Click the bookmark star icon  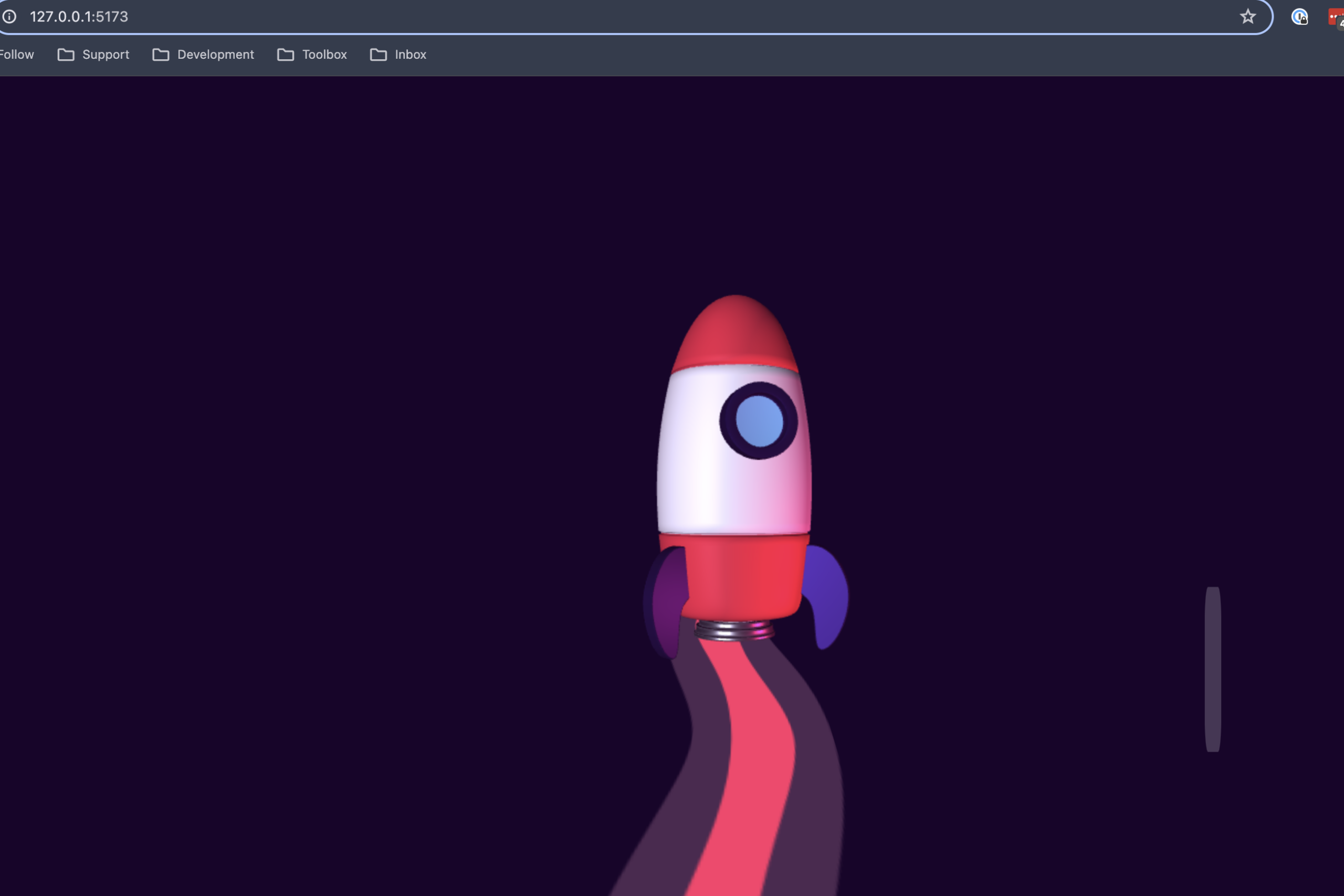(x=1247, y=17)
